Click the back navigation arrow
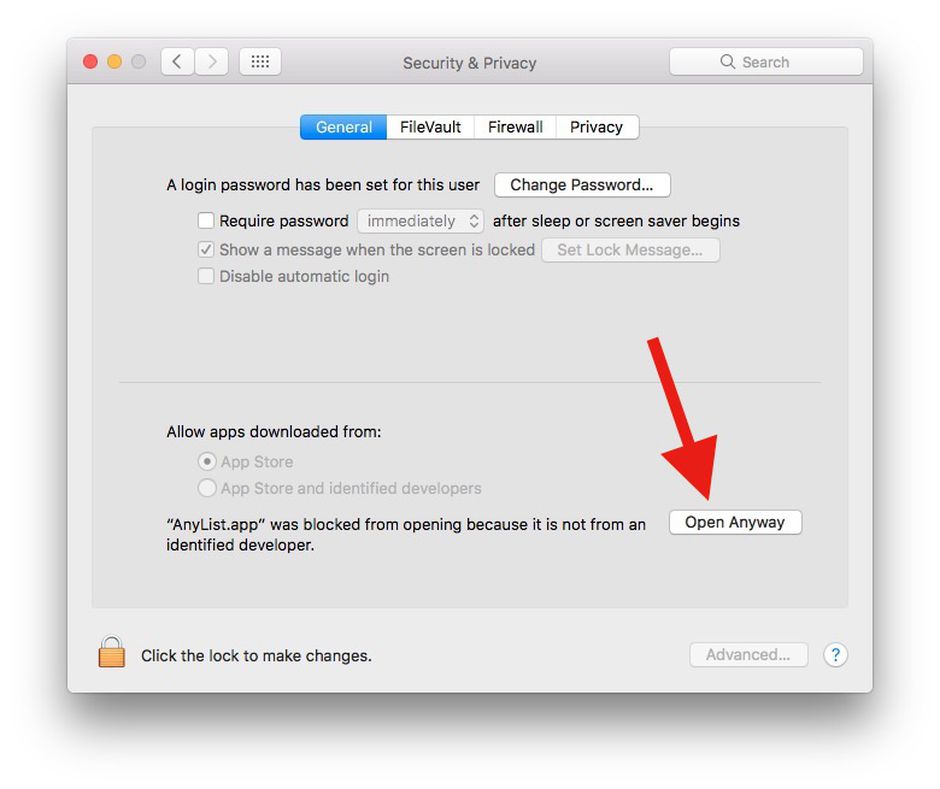Viewport: 940px width, 789px height. [177, 62]
